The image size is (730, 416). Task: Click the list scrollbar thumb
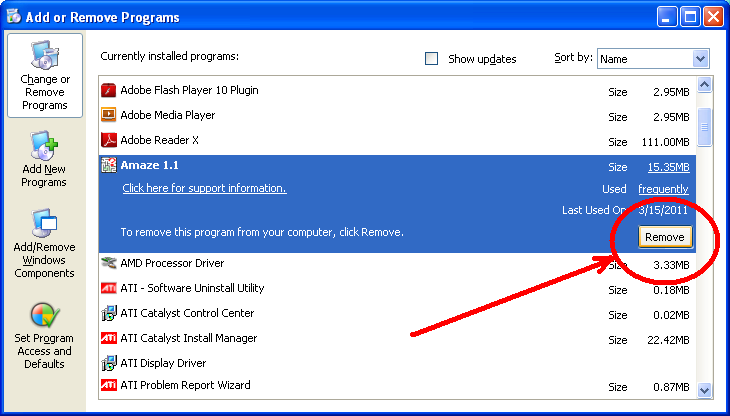point(704,127)
